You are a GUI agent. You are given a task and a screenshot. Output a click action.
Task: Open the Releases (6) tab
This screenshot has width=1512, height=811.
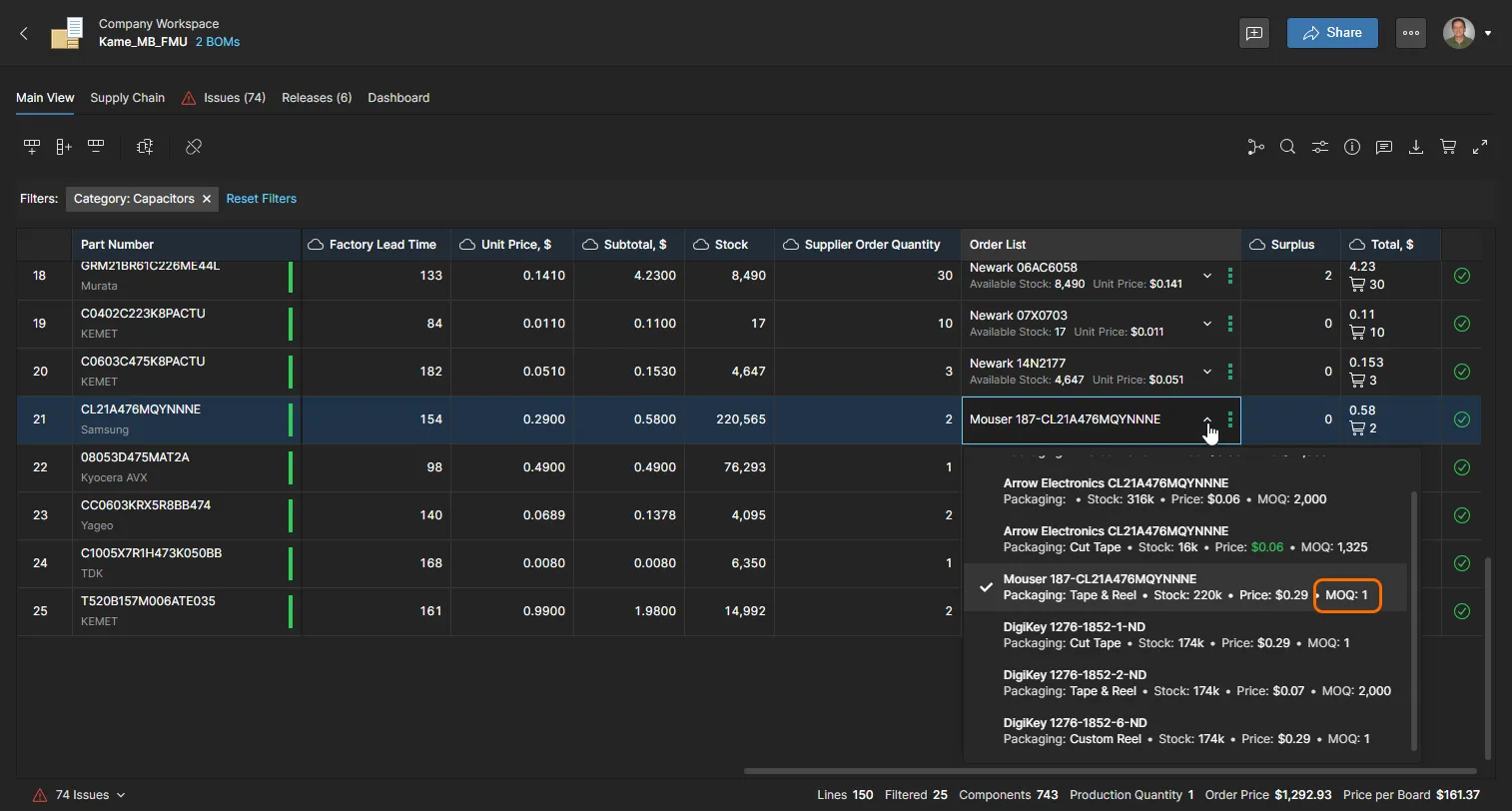click(316, 98)
